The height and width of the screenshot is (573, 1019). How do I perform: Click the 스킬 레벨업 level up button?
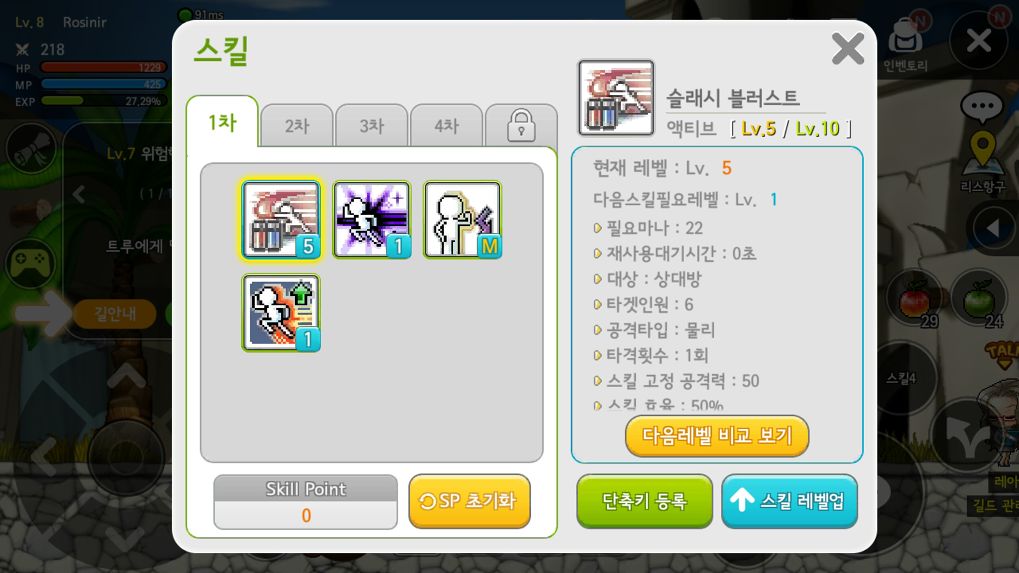pos(790,501)
